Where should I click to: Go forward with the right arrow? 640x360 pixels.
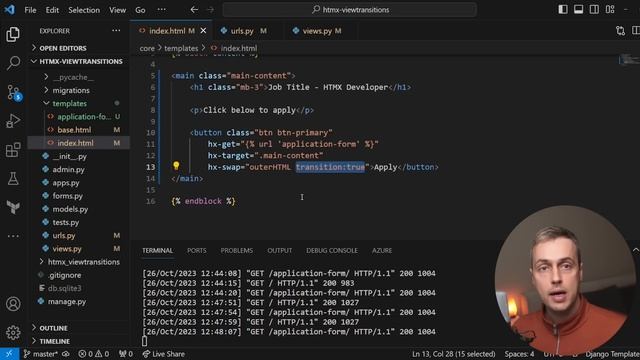210,9
